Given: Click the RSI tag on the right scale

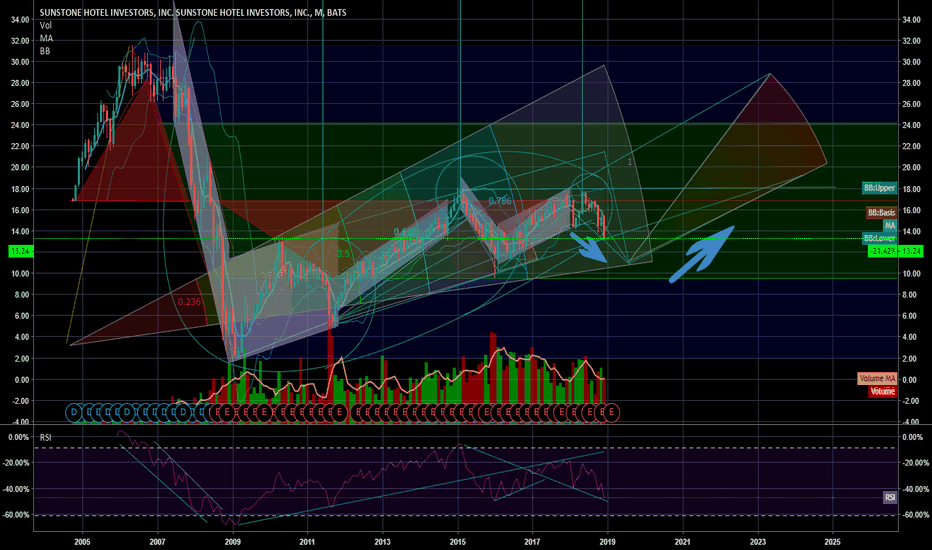Looking at the screenshot, I should point(890,497).
